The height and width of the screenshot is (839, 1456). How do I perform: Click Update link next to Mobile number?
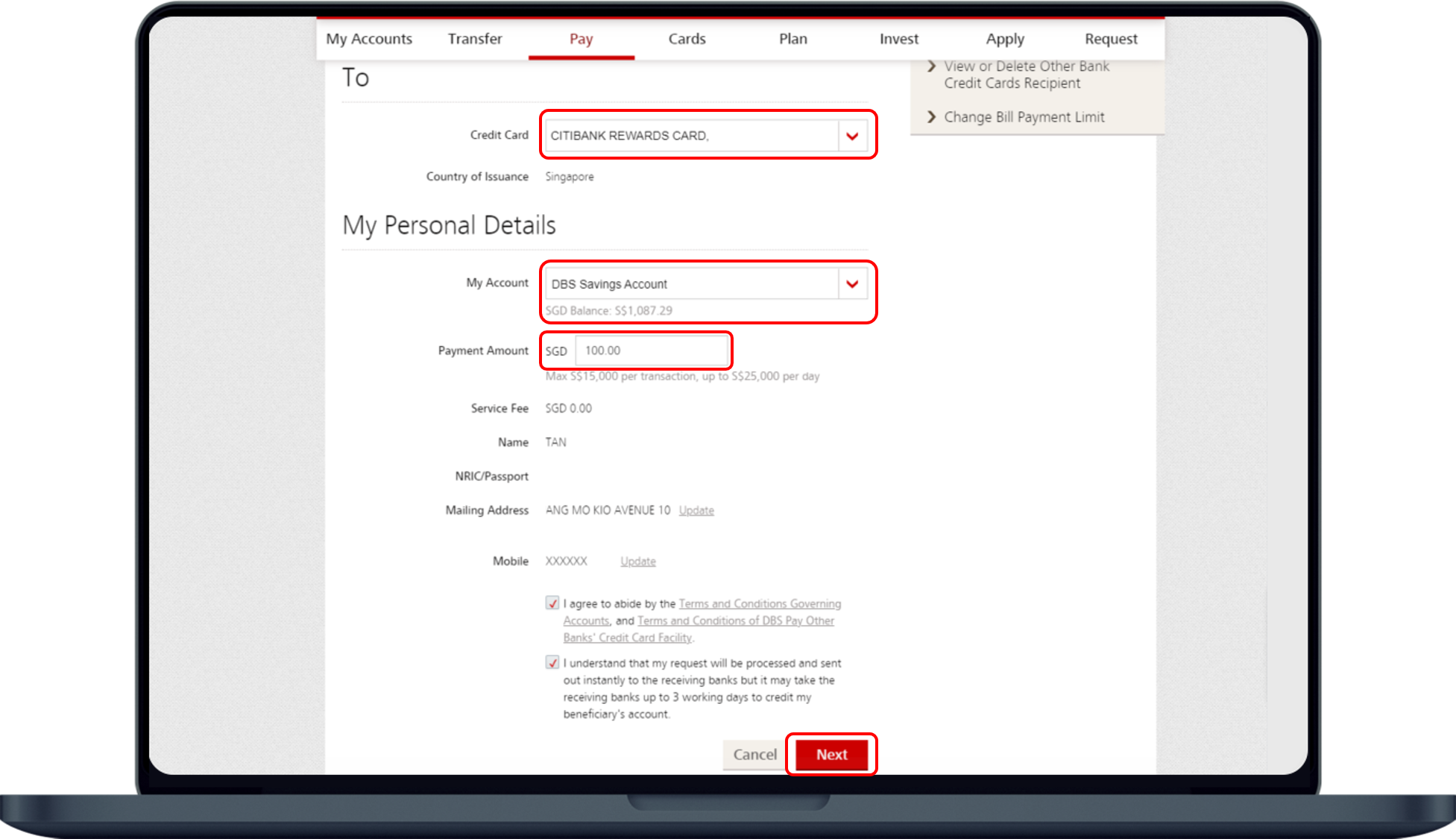point(638,562)
